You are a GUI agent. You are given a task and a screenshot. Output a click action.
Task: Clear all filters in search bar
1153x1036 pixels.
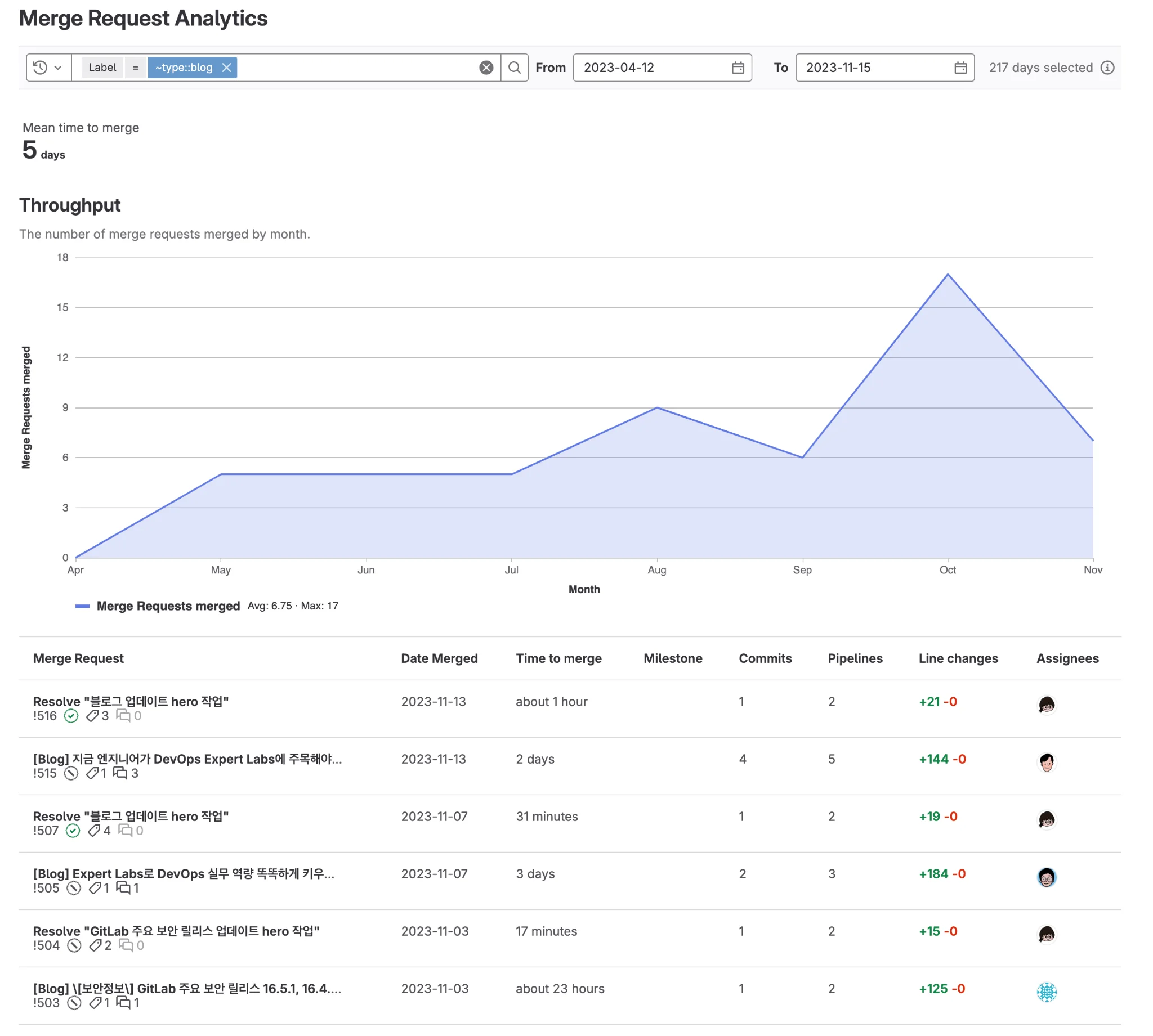click(x=486, y=68)
